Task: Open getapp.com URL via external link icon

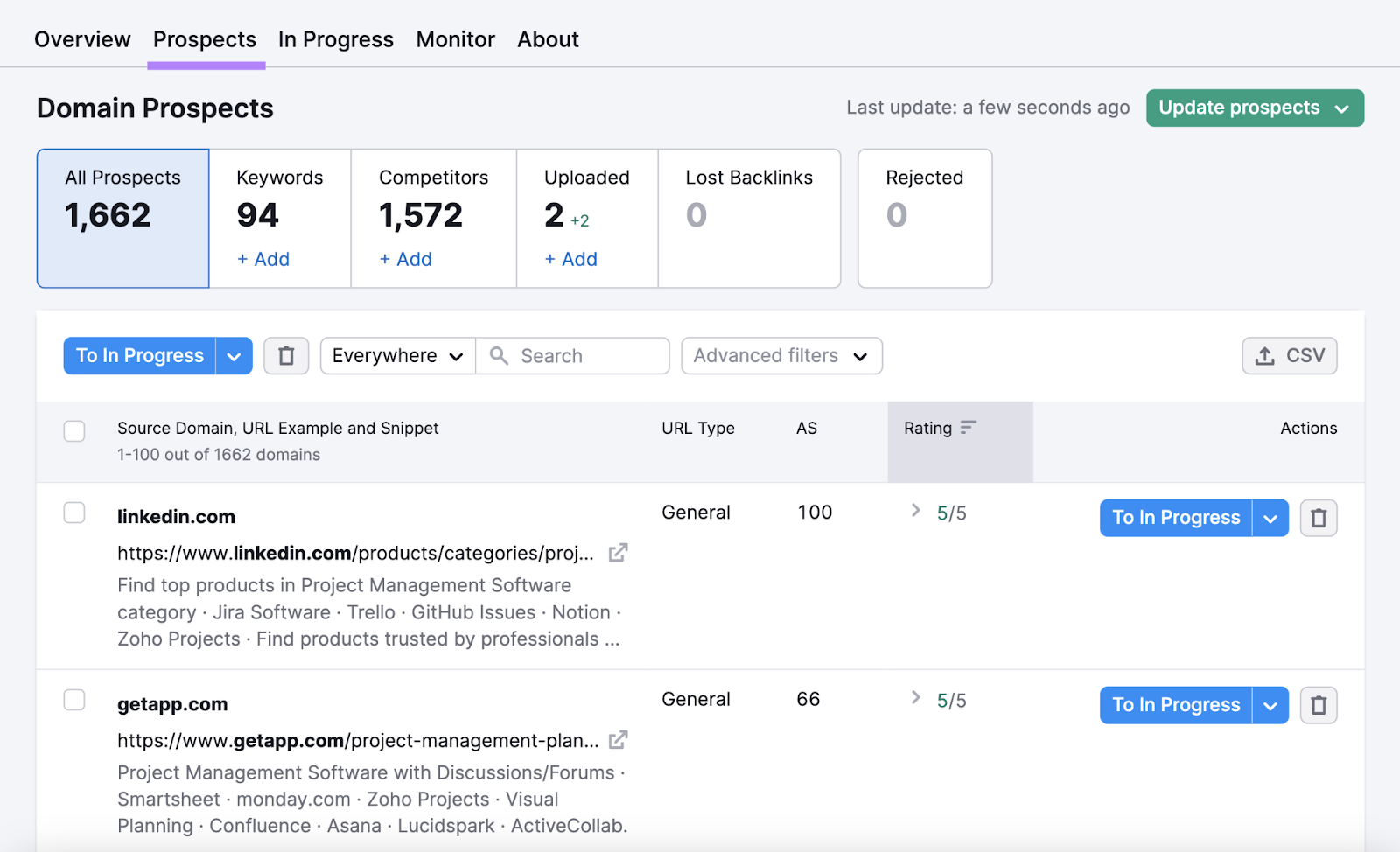Action: 618,740
